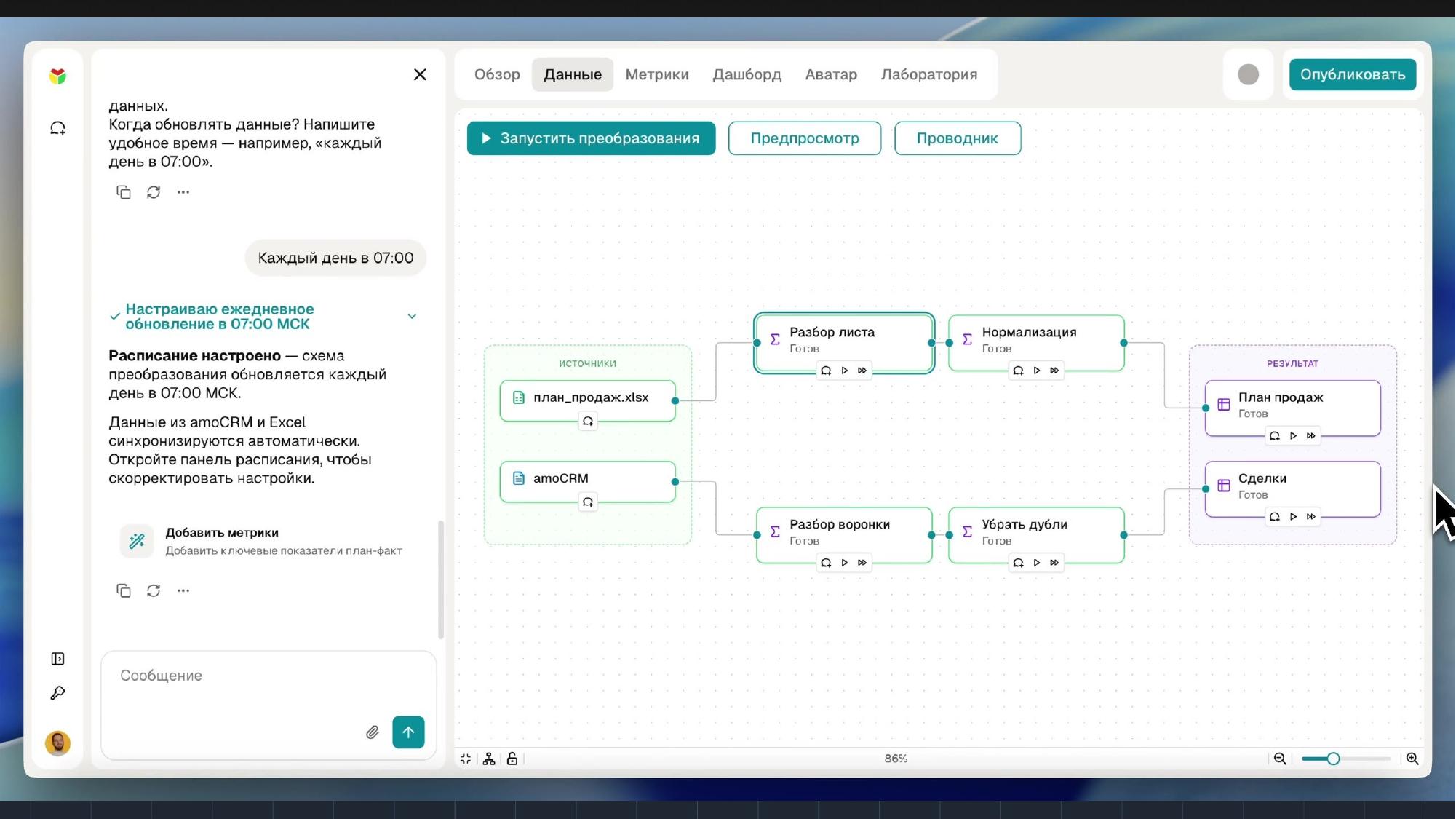Viewport: 1456px width, 819px height.
Task: Expand the daily update setup step
Action: [412, 317]
